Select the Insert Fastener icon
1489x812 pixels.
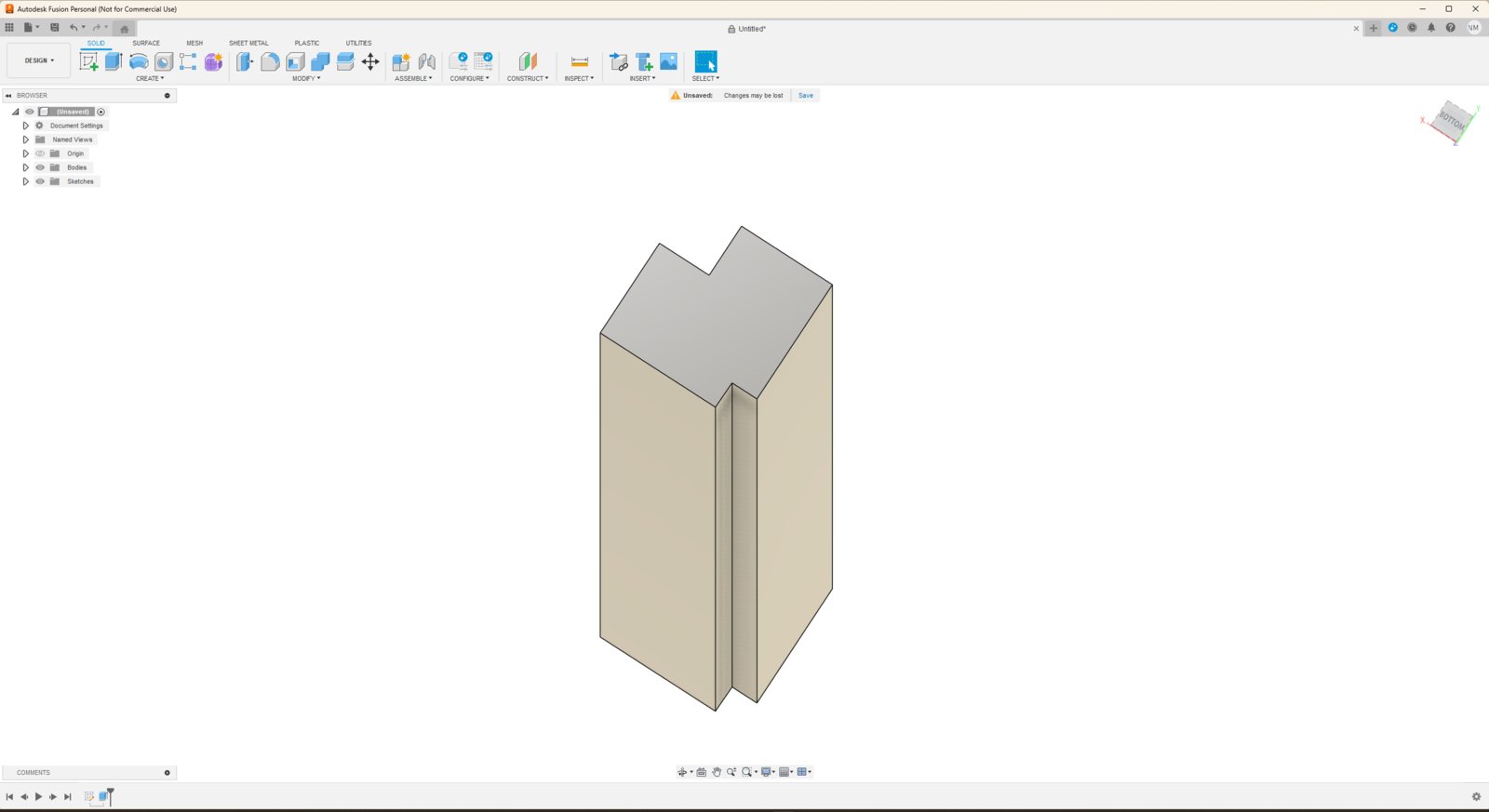[643, 61]
